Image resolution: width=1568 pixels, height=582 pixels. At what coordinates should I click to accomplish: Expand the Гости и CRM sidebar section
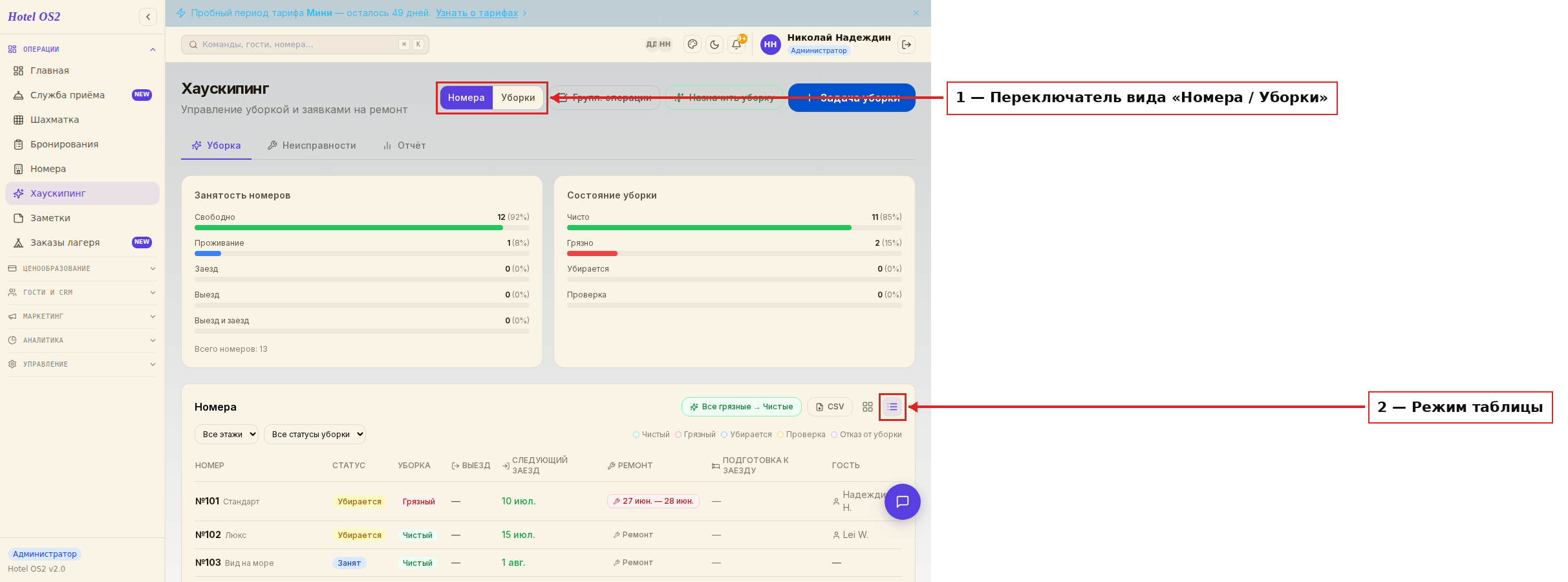point(82,292)
